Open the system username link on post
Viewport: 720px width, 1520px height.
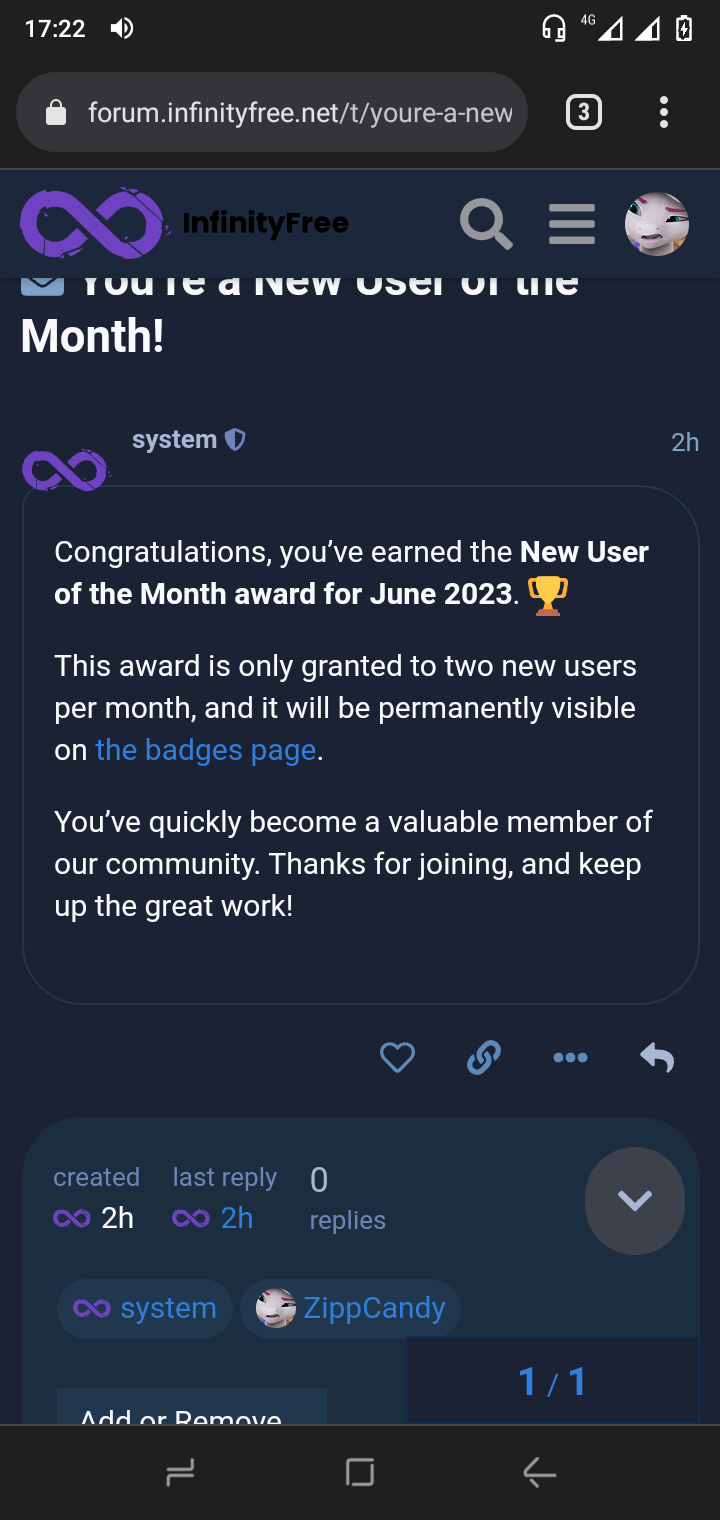click(174, 440)
